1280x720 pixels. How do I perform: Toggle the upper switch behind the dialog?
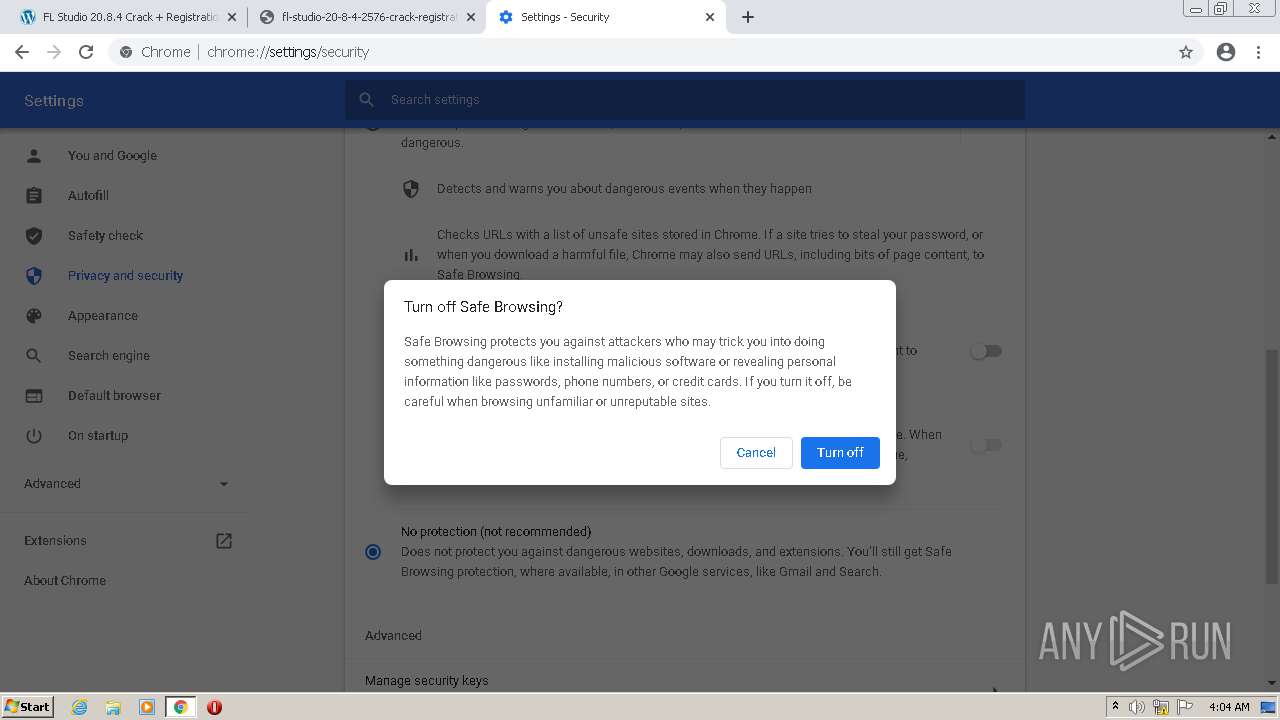pyautogui.click(x=986, y=351)
